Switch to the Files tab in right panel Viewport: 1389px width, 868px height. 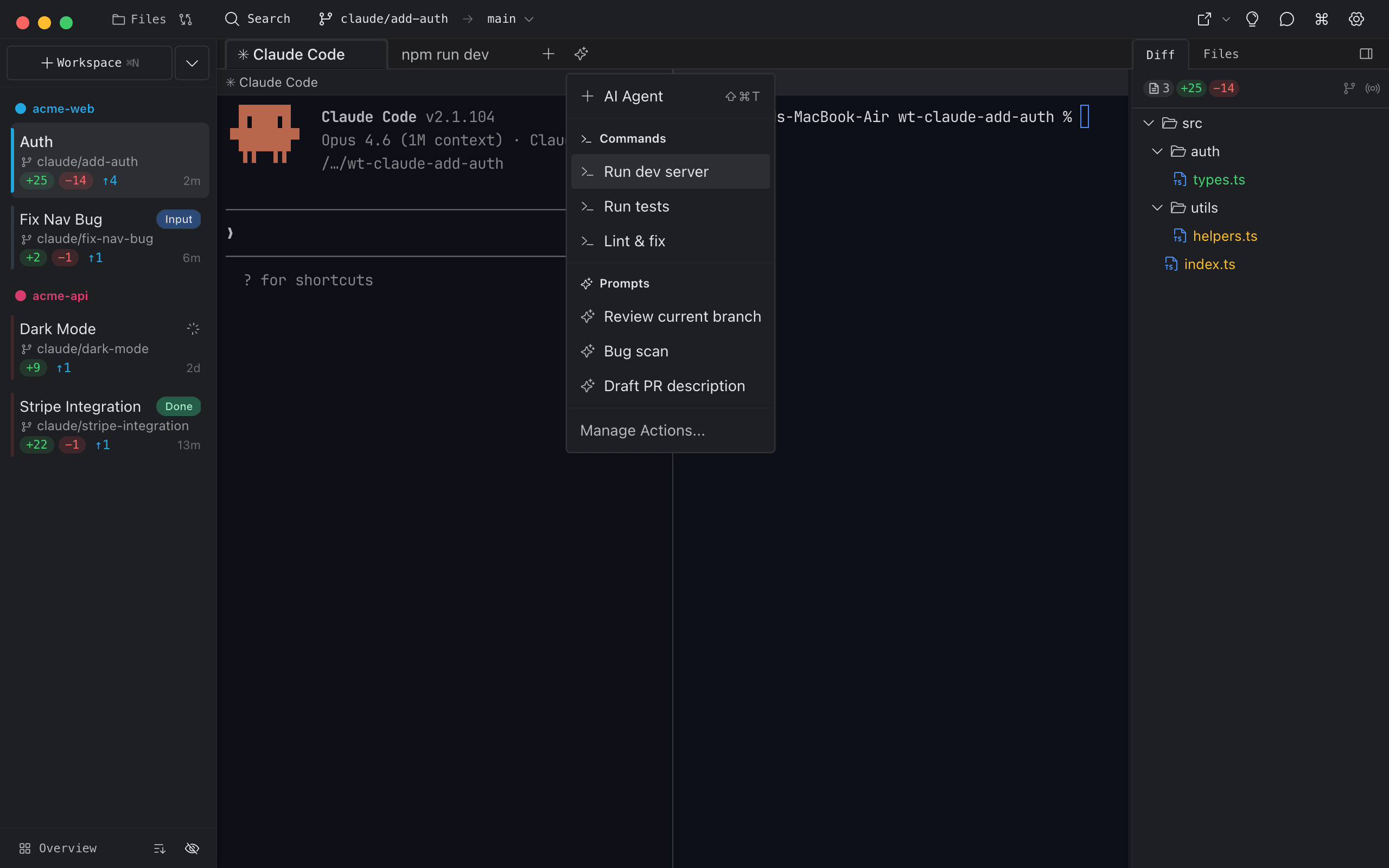pyautogui.click(x=1221, y=54)
